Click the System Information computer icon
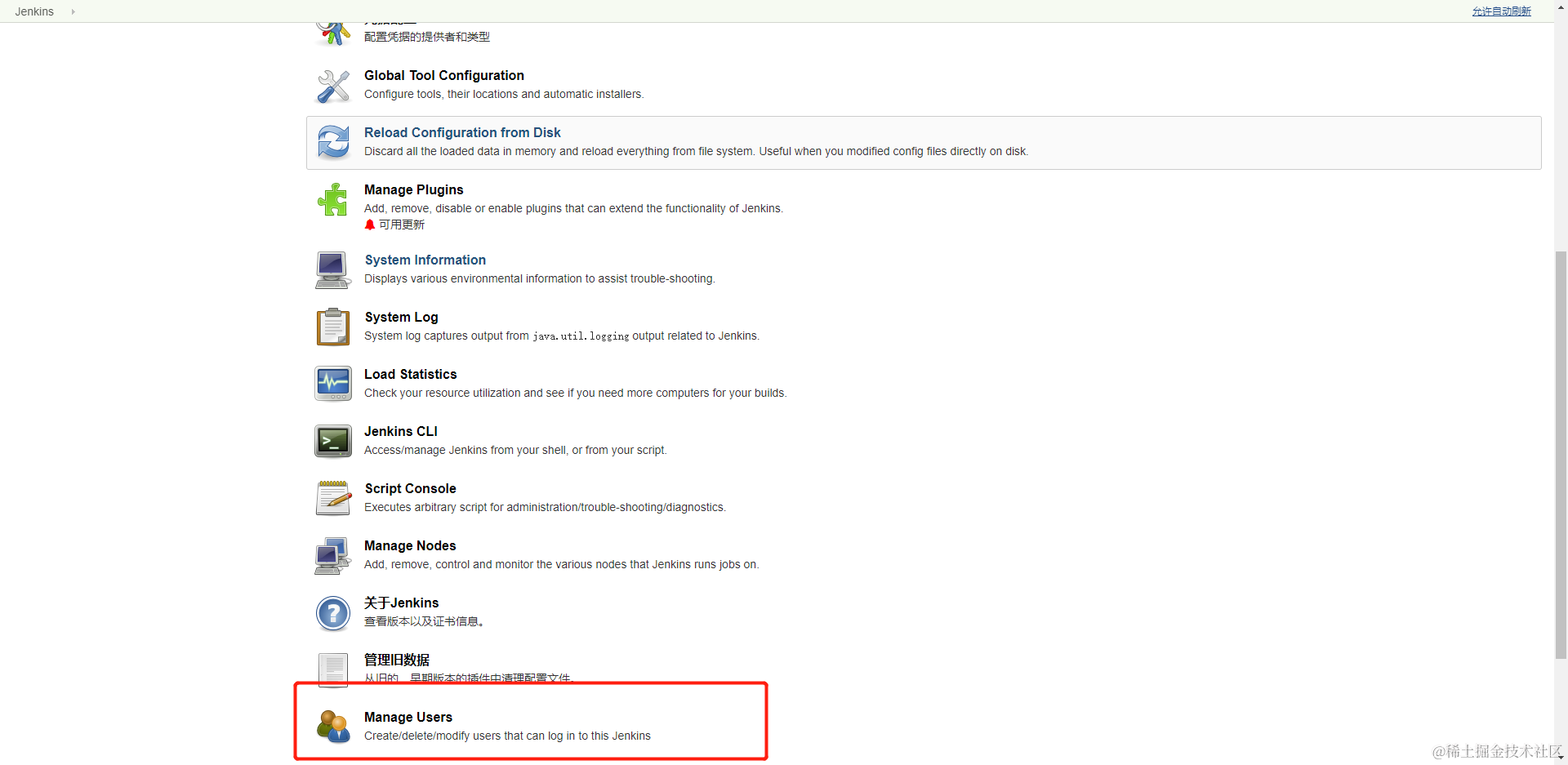Image resolution: width=1568 pixels, height=765 pixels. [x=333, y=270]
